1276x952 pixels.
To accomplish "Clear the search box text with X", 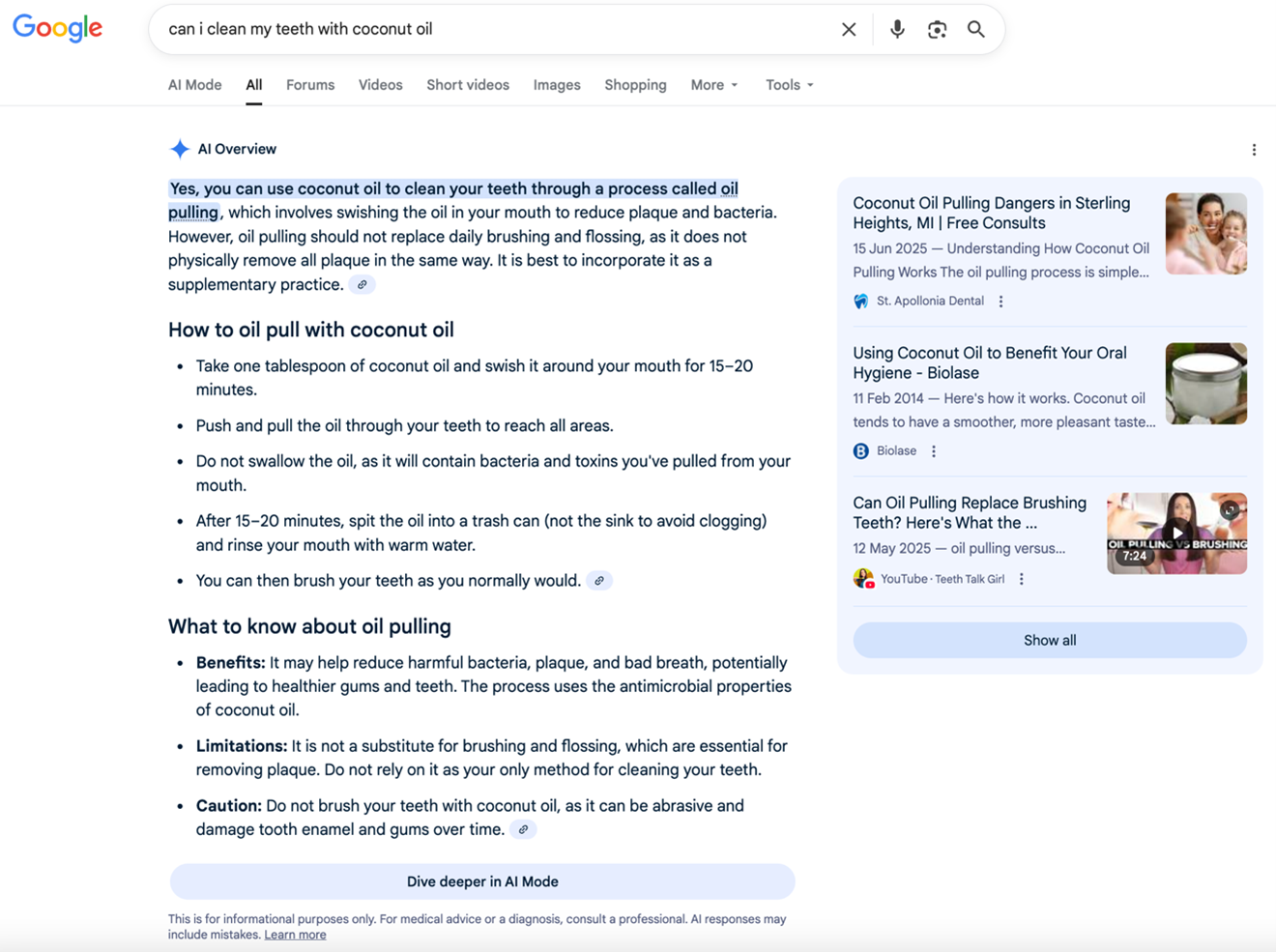I will 849,29.
